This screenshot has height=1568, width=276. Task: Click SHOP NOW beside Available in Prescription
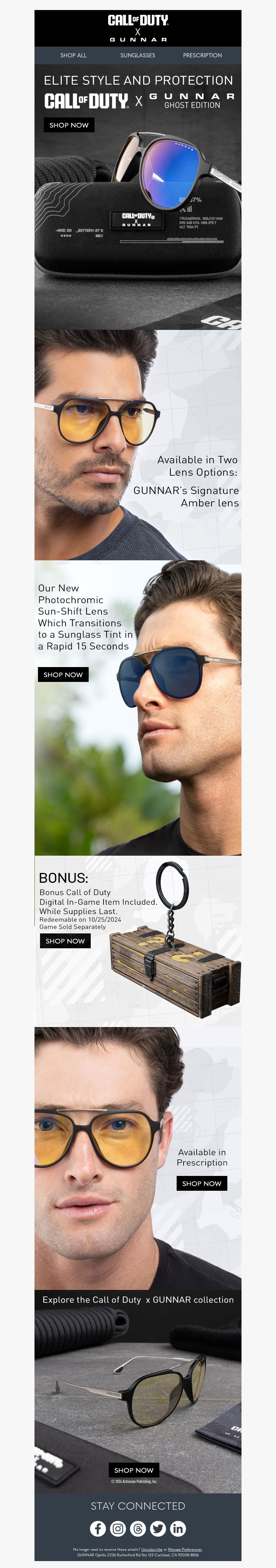tap(202, 1183)
